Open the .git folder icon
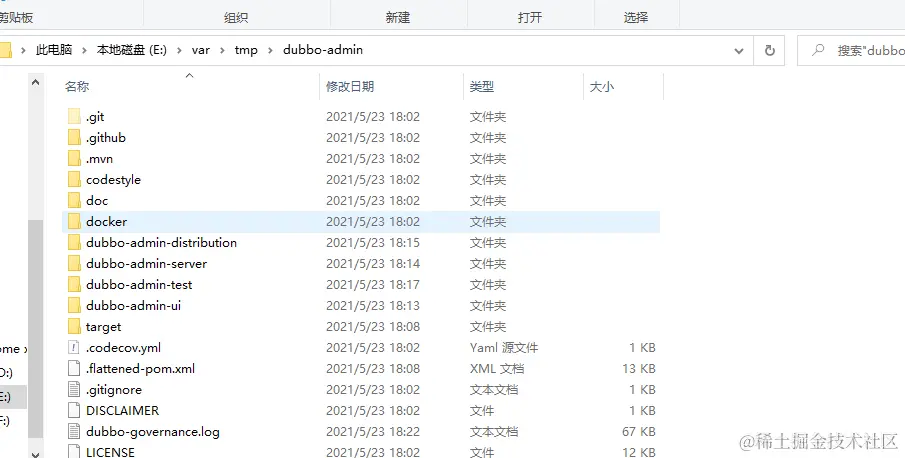 [74, 117]
